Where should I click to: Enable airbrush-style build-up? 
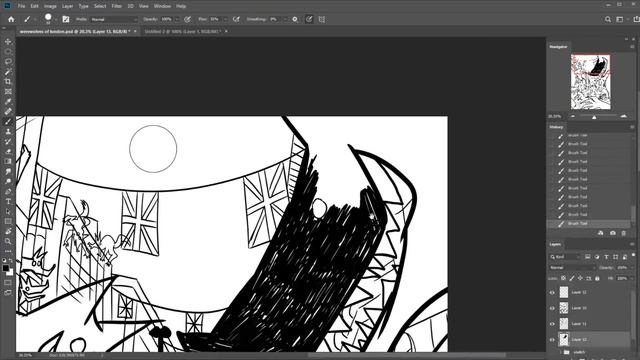click(x=236, y=19)
